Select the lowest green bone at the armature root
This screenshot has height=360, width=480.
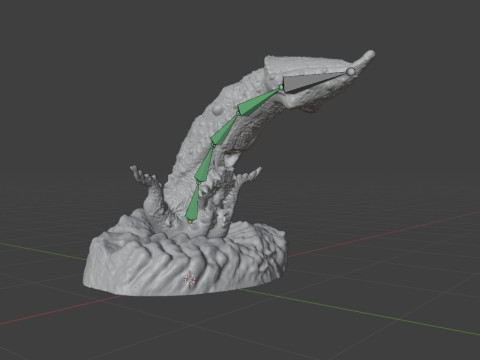click(193, 203)
